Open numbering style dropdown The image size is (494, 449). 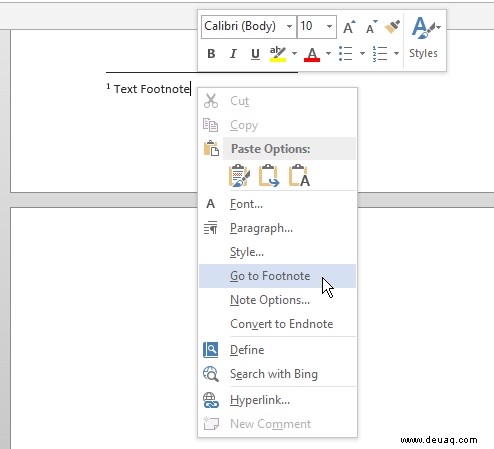click(x=396, y=53)
